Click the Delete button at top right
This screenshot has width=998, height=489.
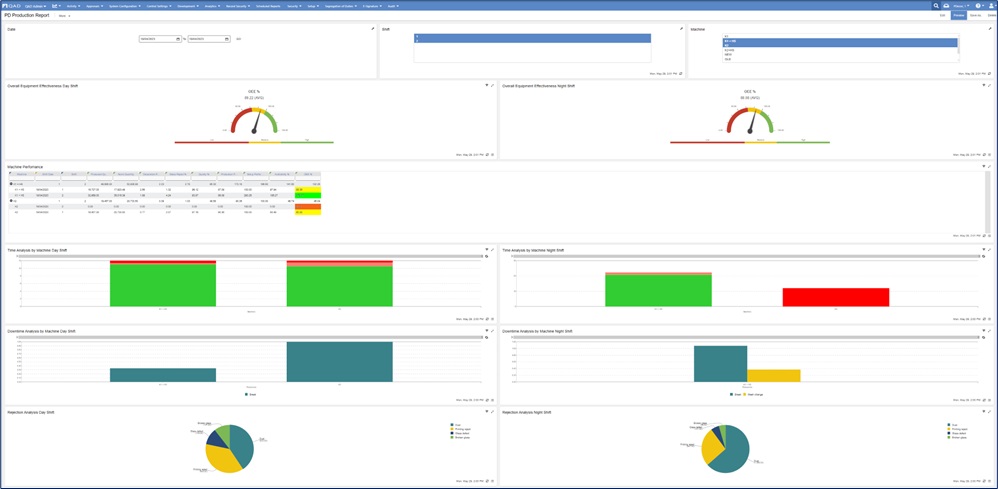pos(991,15)
